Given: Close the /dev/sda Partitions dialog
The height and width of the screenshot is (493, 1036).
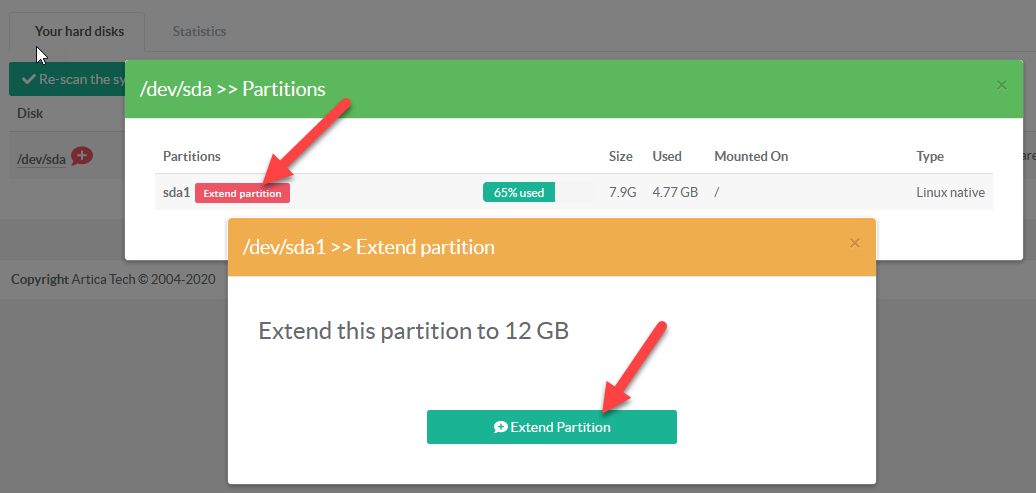Looking at the screenshot, I should 1002,86.
